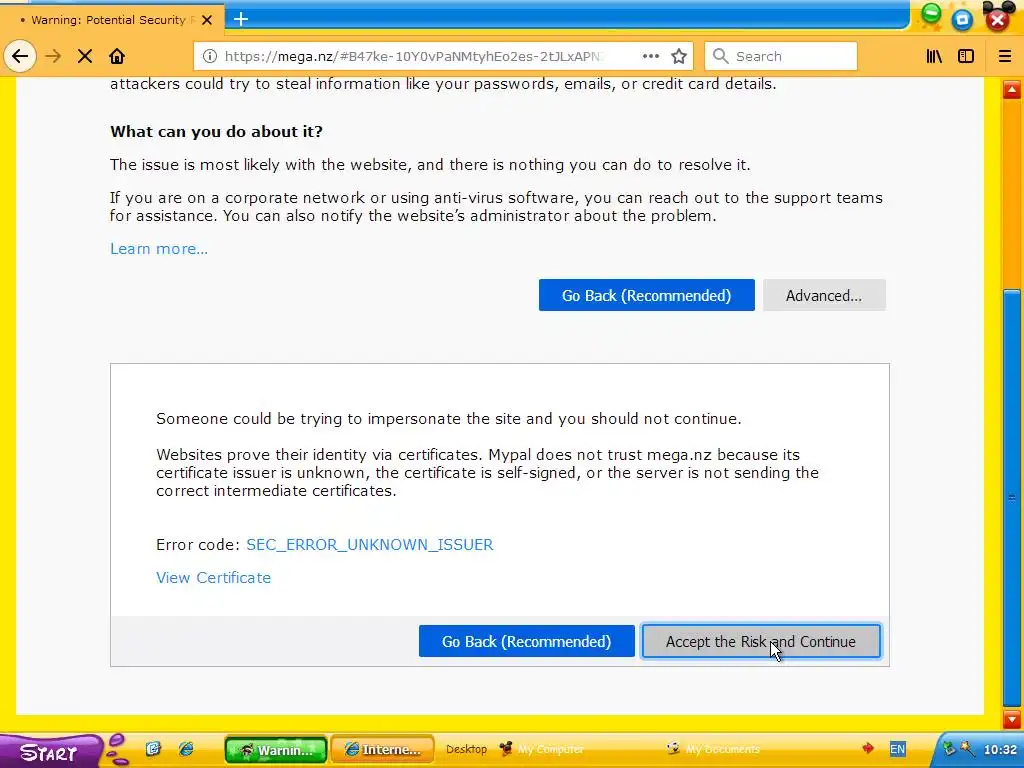Open My Computer from the taskbar

point(541,749)
